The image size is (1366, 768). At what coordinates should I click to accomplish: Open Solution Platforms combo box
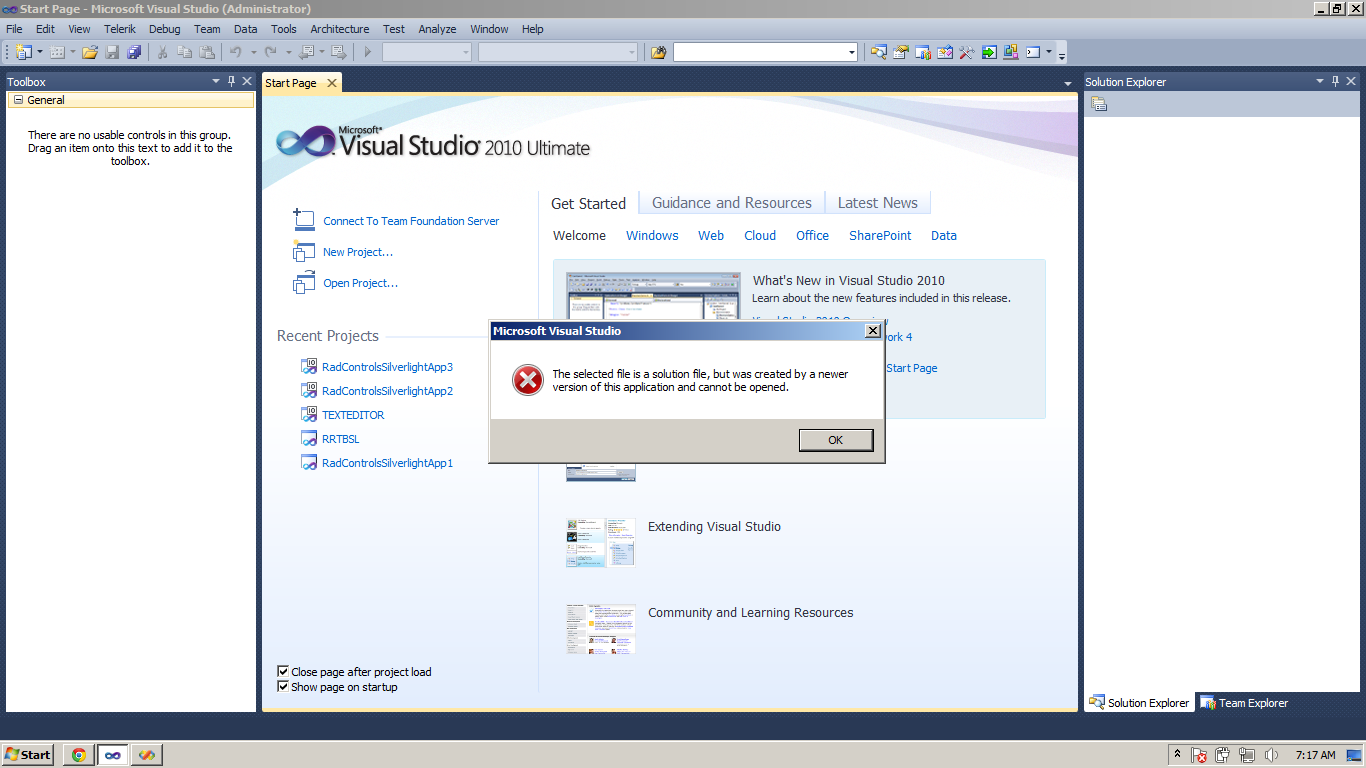click(x=558, y=52)
